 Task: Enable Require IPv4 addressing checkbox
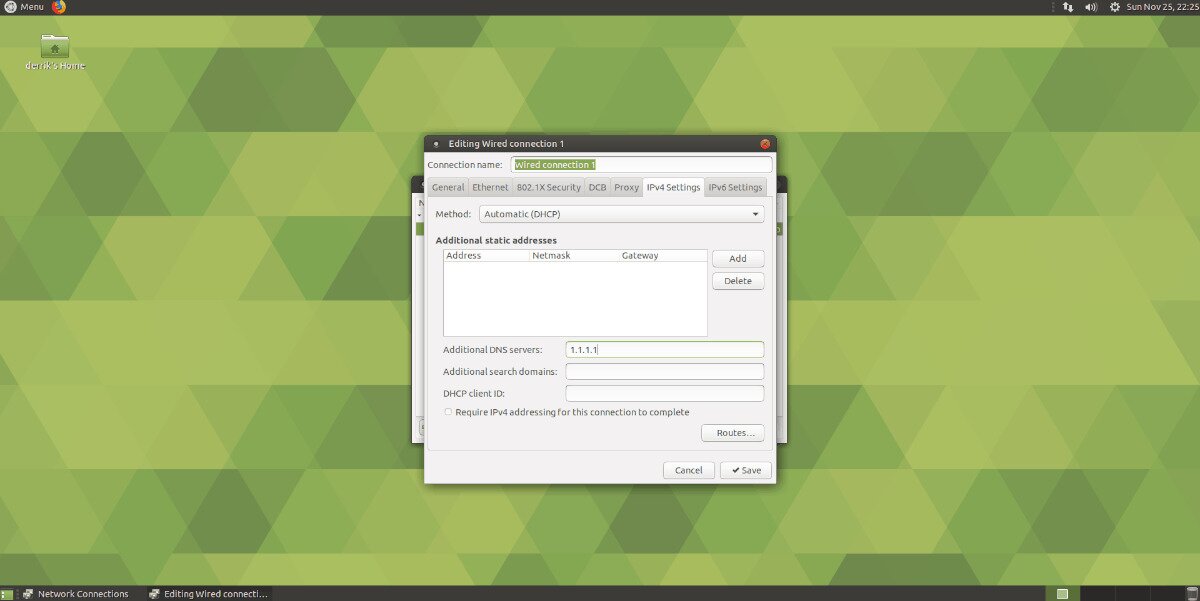(448, 412)
